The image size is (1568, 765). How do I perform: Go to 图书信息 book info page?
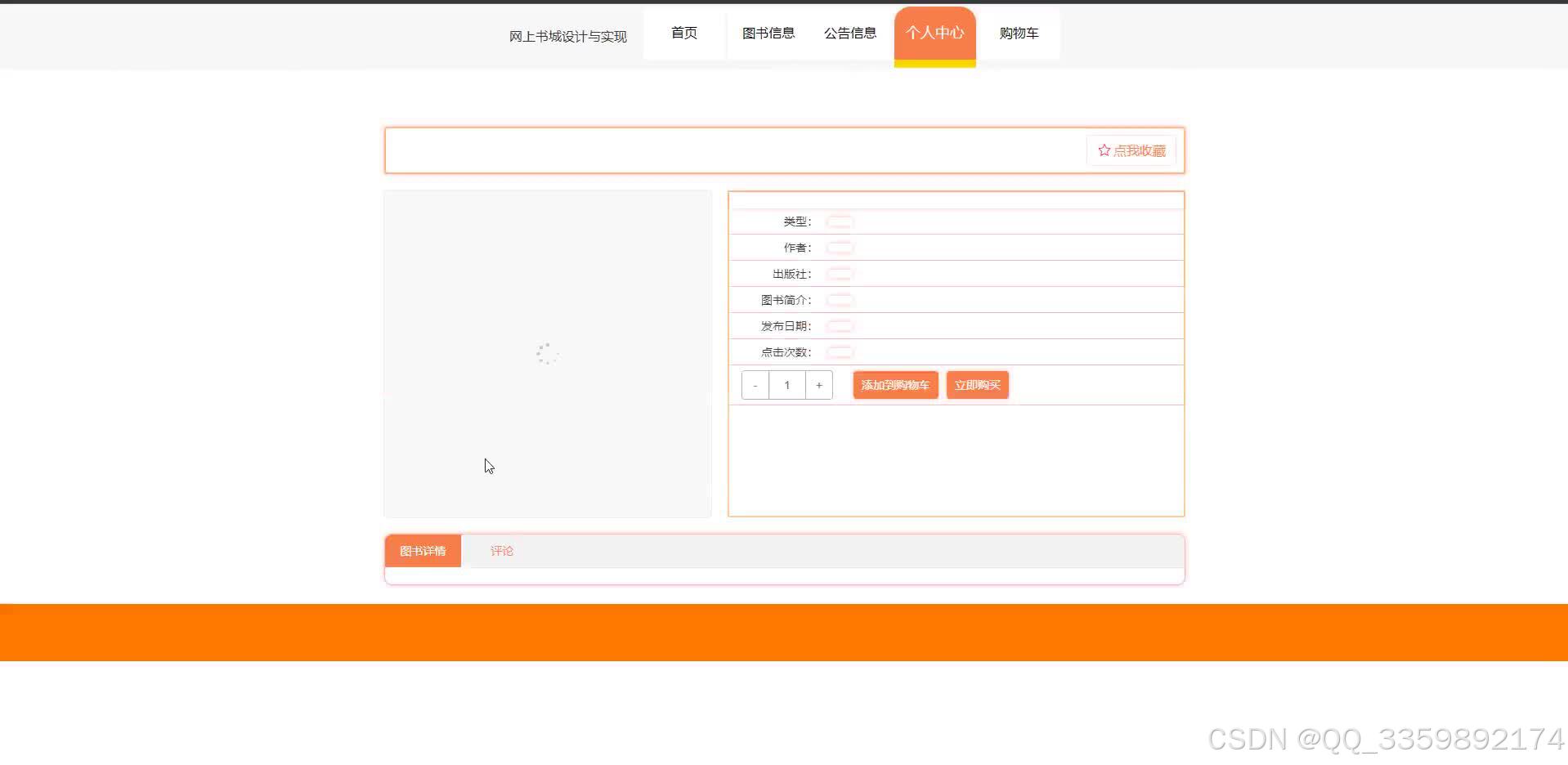[x=768, y=34]
